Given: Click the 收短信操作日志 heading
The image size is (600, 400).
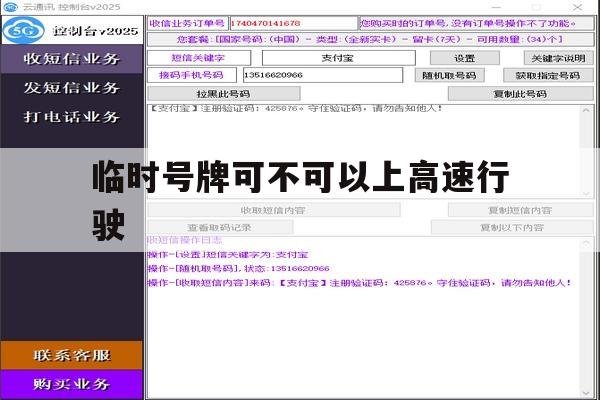Looking at the screenshot, I should tap(185, 240).
